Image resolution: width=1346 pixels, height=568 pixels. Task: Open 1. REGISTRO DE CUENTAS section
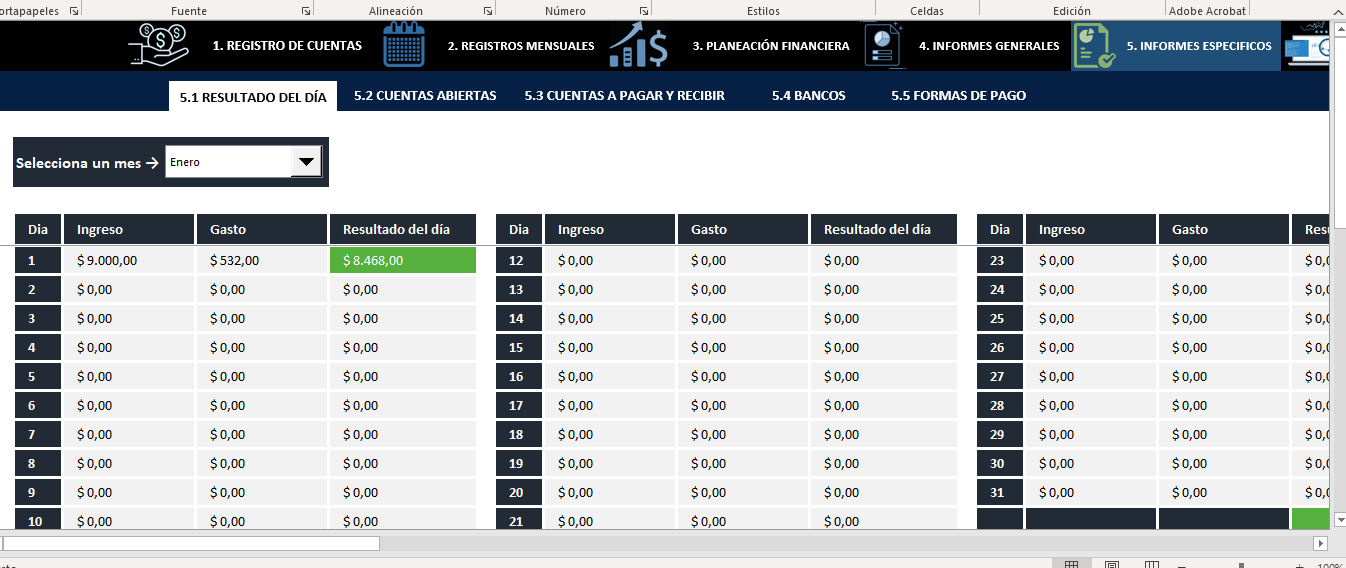tap(287, 46)
